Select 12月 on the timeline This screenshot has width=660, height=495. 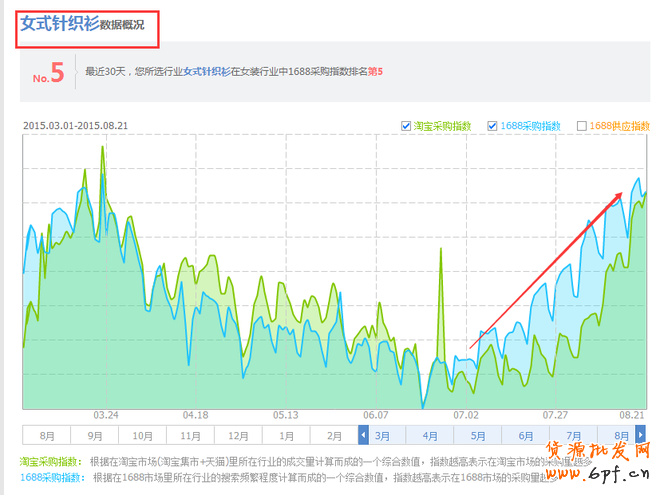tap(238, 436)
